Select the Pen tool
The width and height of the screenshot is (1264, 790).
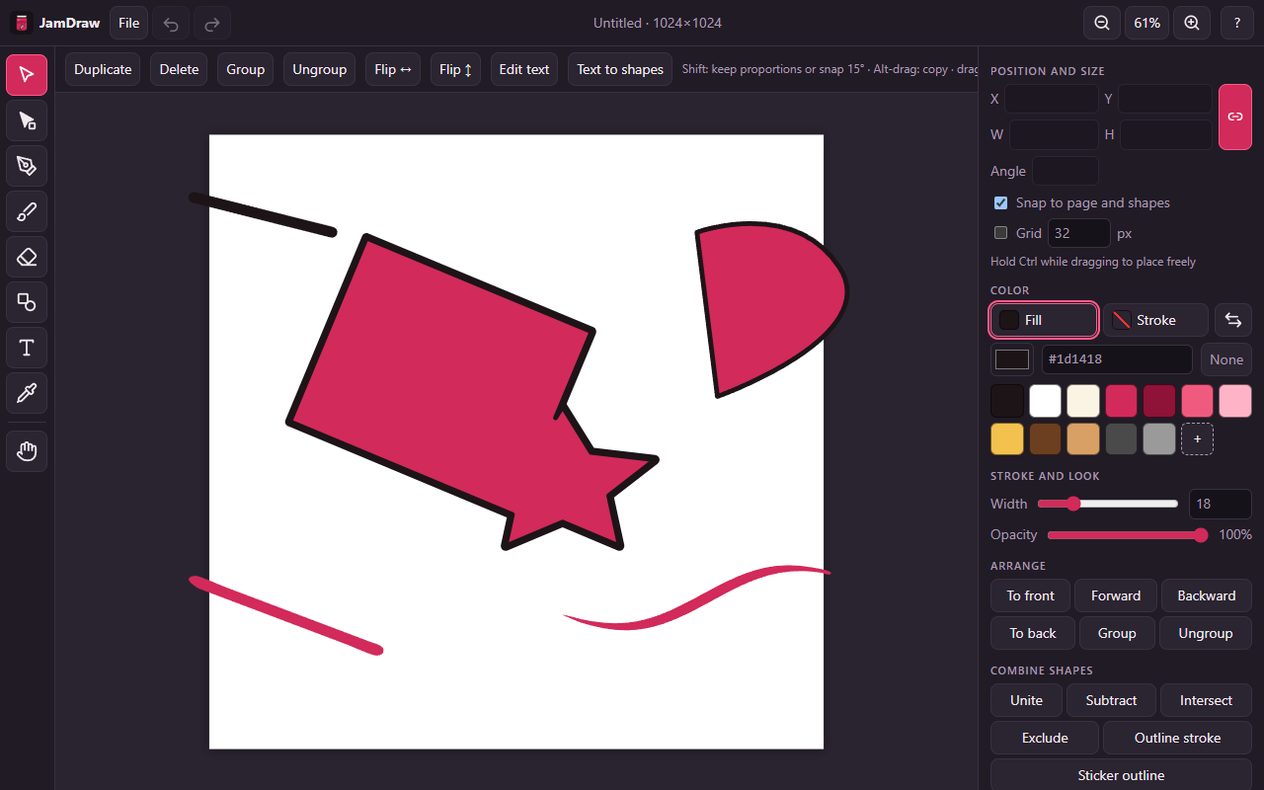(x=27, y=166)
